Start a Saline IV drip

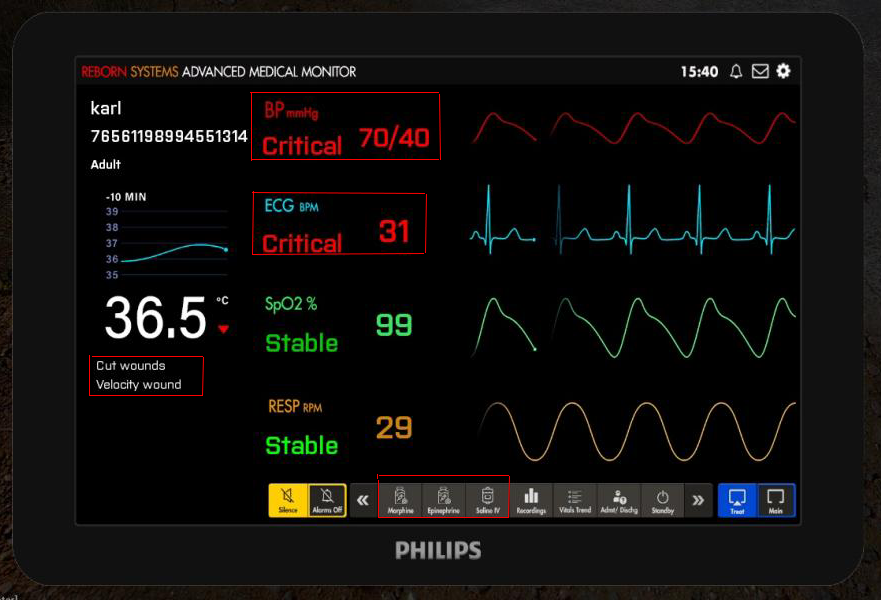486,500
